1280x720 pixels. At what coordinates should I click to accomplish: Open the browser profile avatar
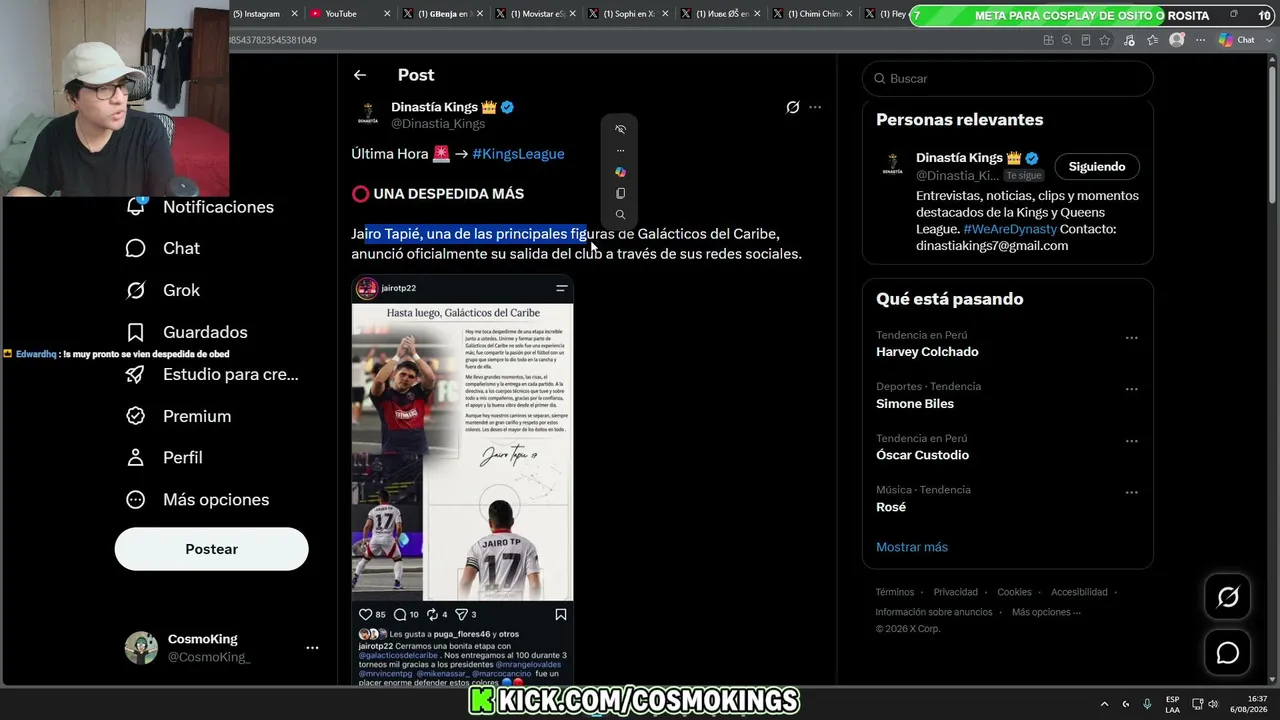pos(1177,40)
